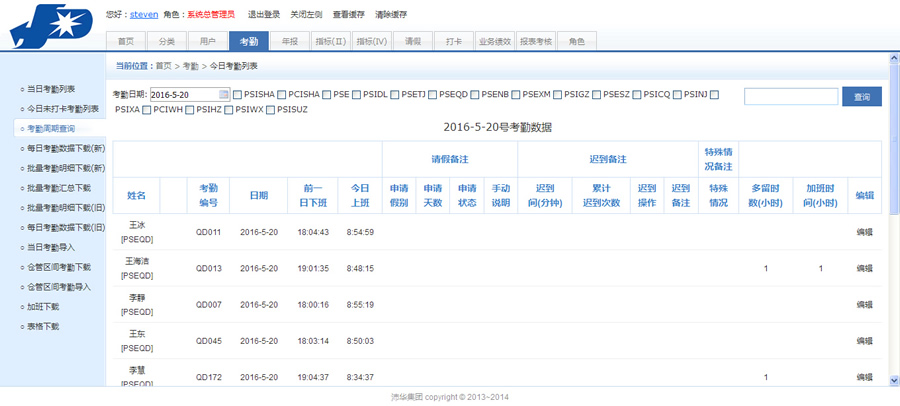Click 关闭左侧 to hide sidebar
This screenshot has height=406, width=900.
[x=306, y=14]
